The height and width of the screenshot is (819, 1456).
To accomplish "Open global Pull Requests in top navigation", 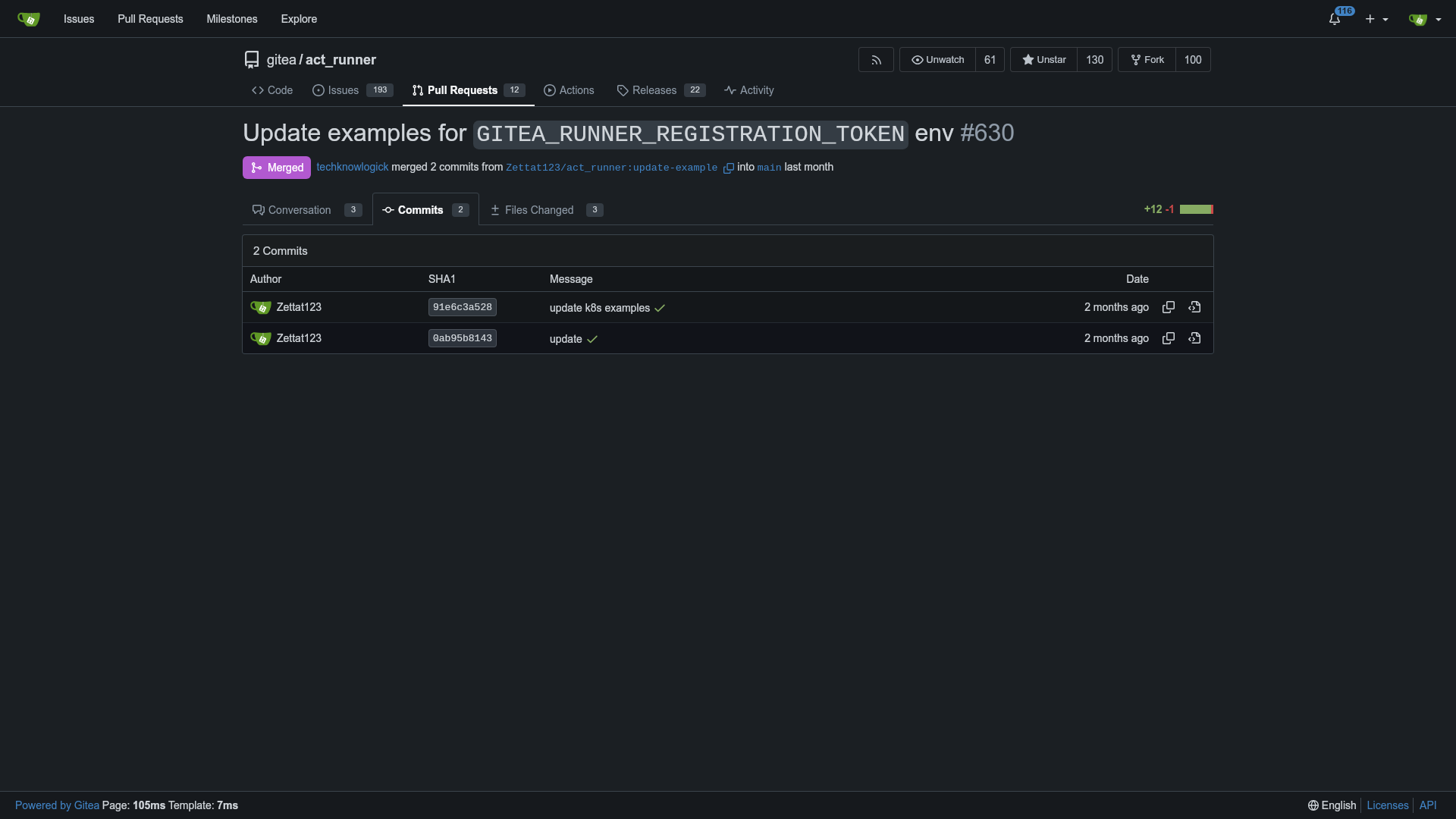I will (x=150, y=19).
